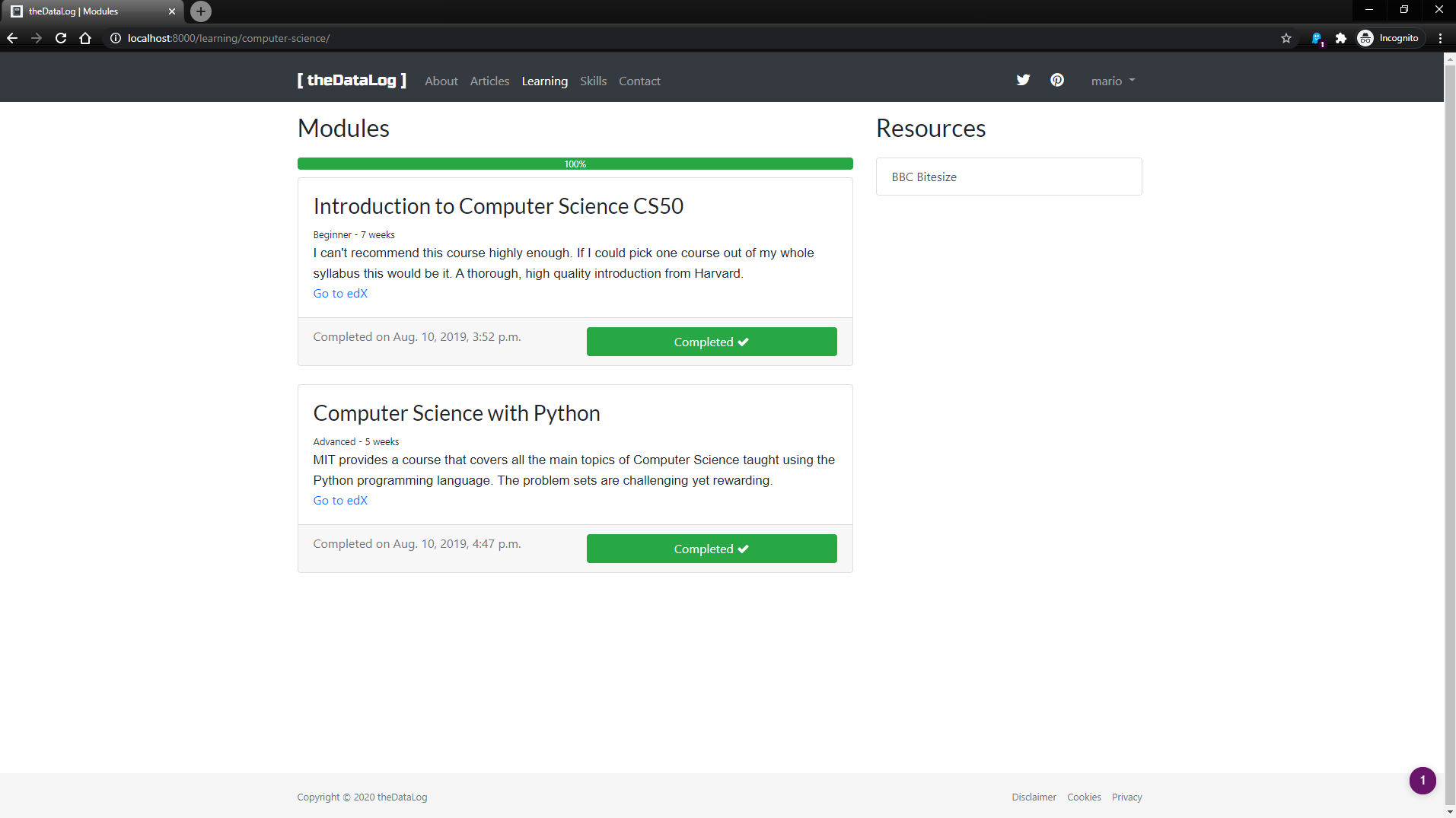Click the Introduction to Computer Science CS50 title
1456x818 pixels.
pos(499,206)
